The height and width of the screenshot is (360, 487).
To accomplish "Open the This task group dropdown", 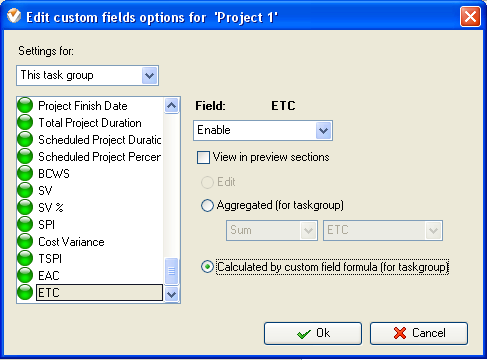I will [x=87, y=76].
